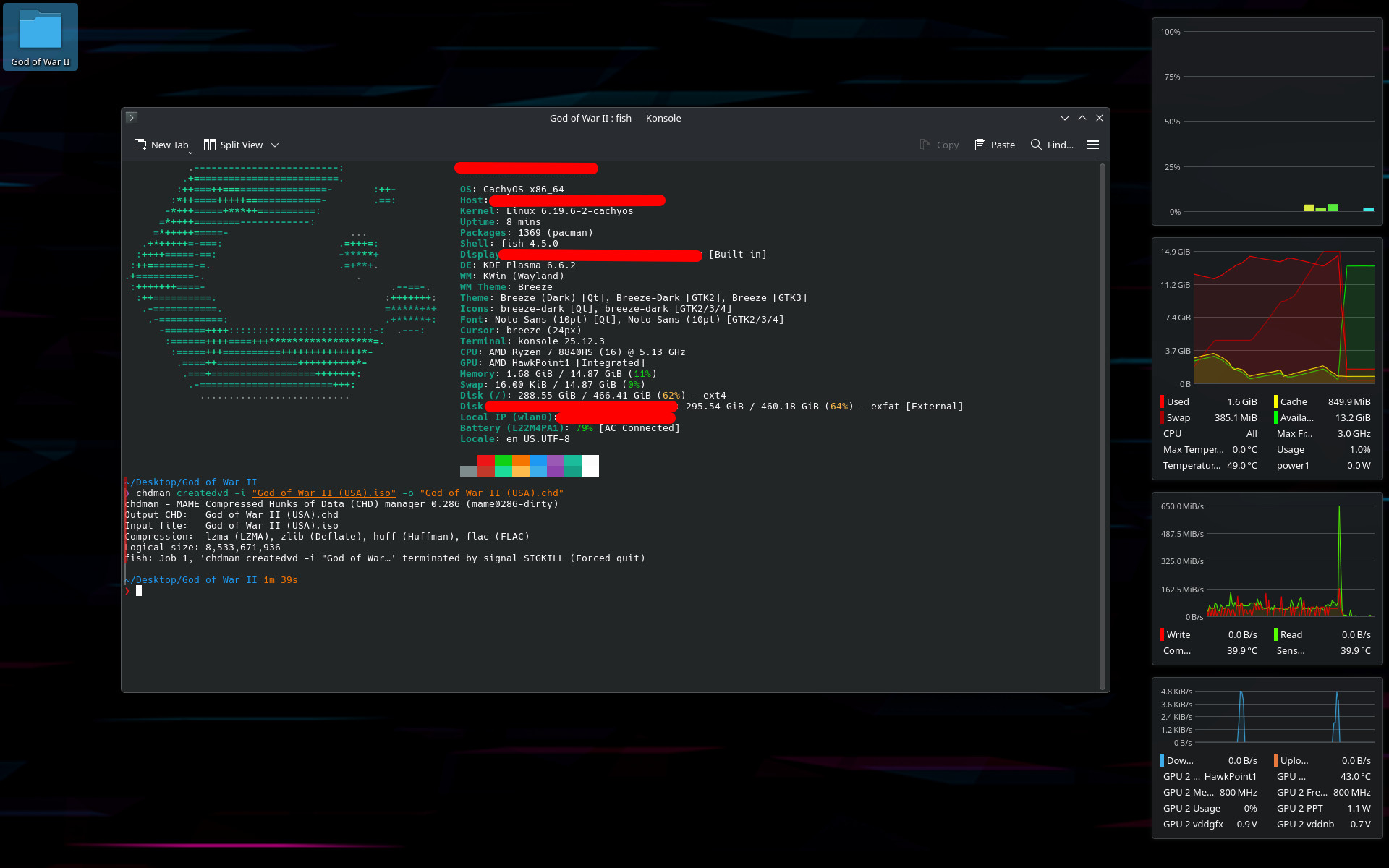Click the blue color block in fastfetch palette

tap(538, 461)
